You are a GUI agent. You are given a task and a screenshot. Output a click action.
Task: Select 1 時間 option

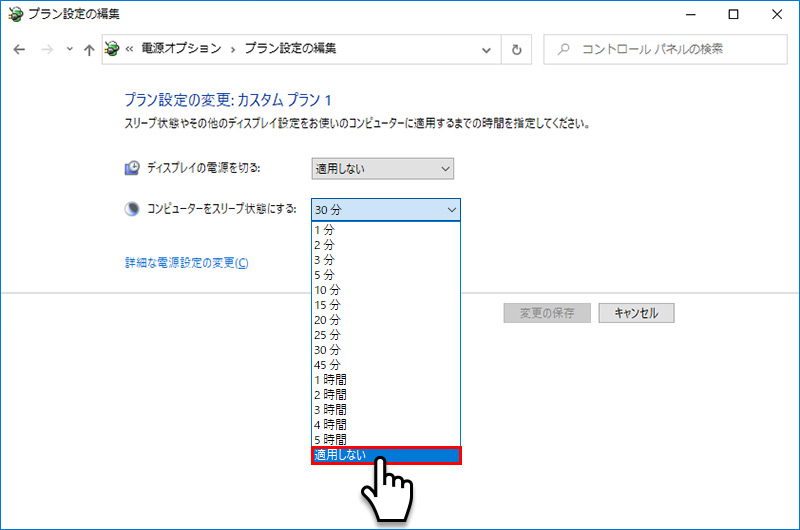[386, 380]
